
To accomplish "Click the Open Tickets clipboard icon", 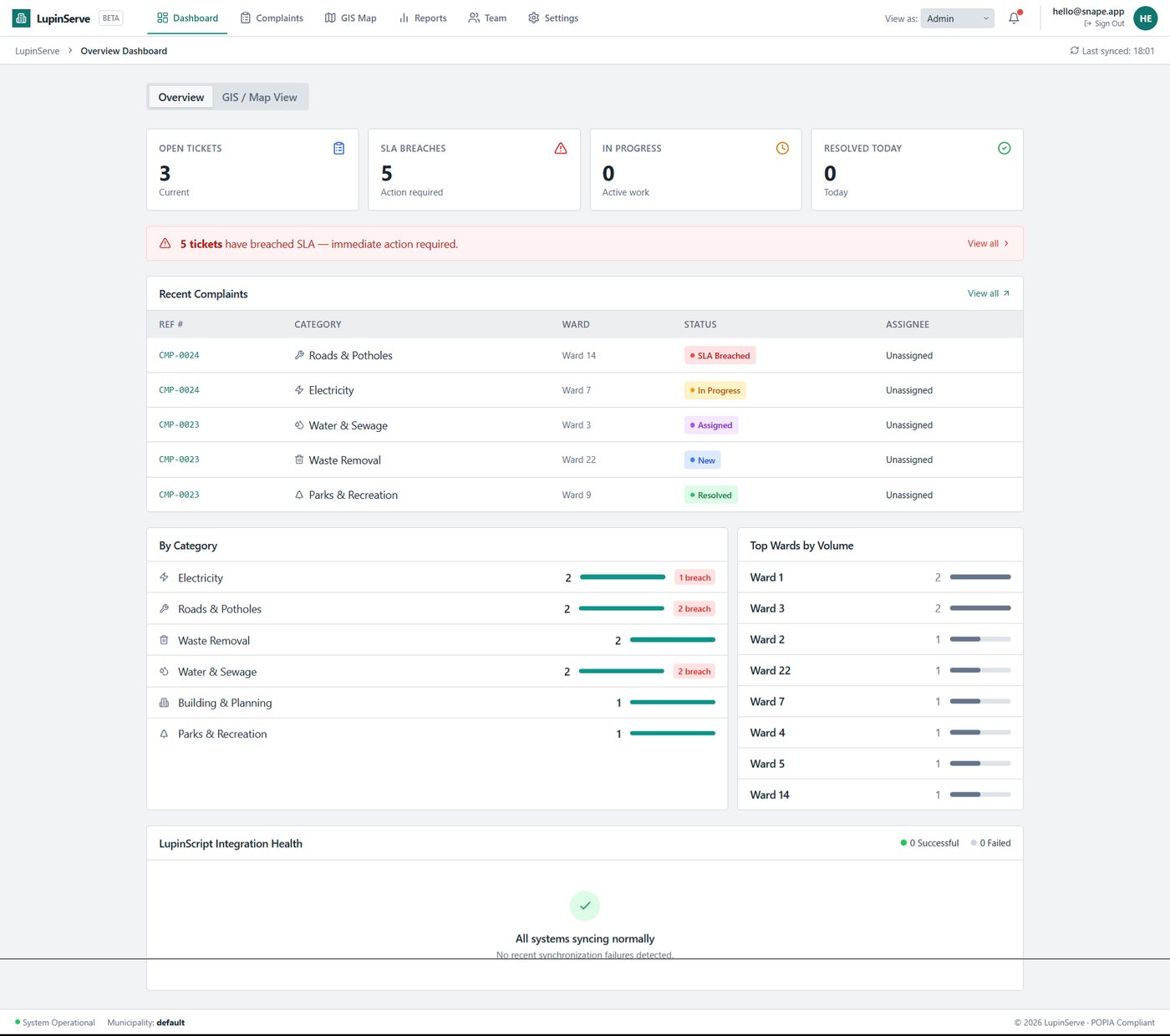I will click(x=339, y=148).
